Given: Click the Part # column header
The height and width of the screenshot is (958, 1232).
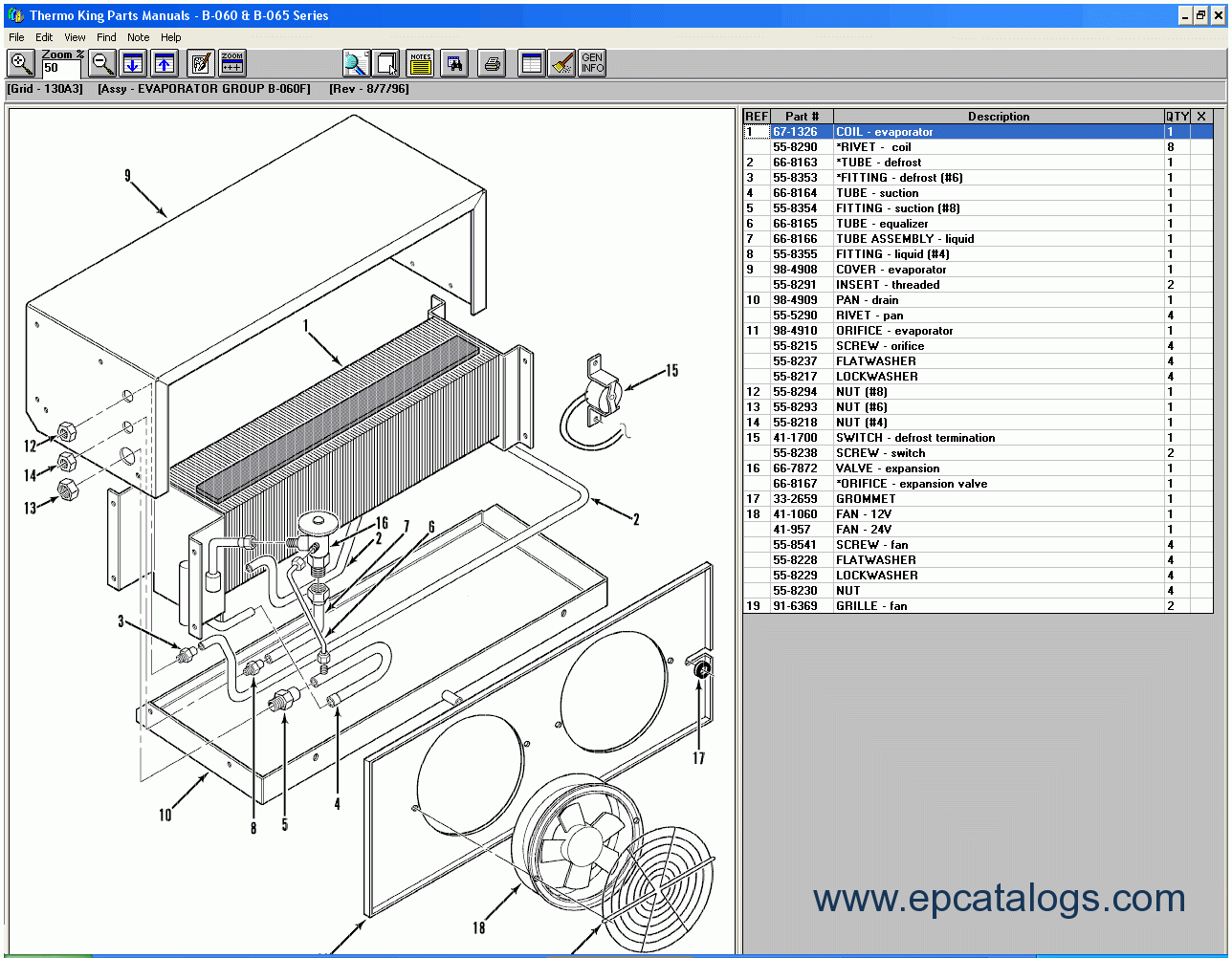Looking at the screenshot, I should [802, 117].
